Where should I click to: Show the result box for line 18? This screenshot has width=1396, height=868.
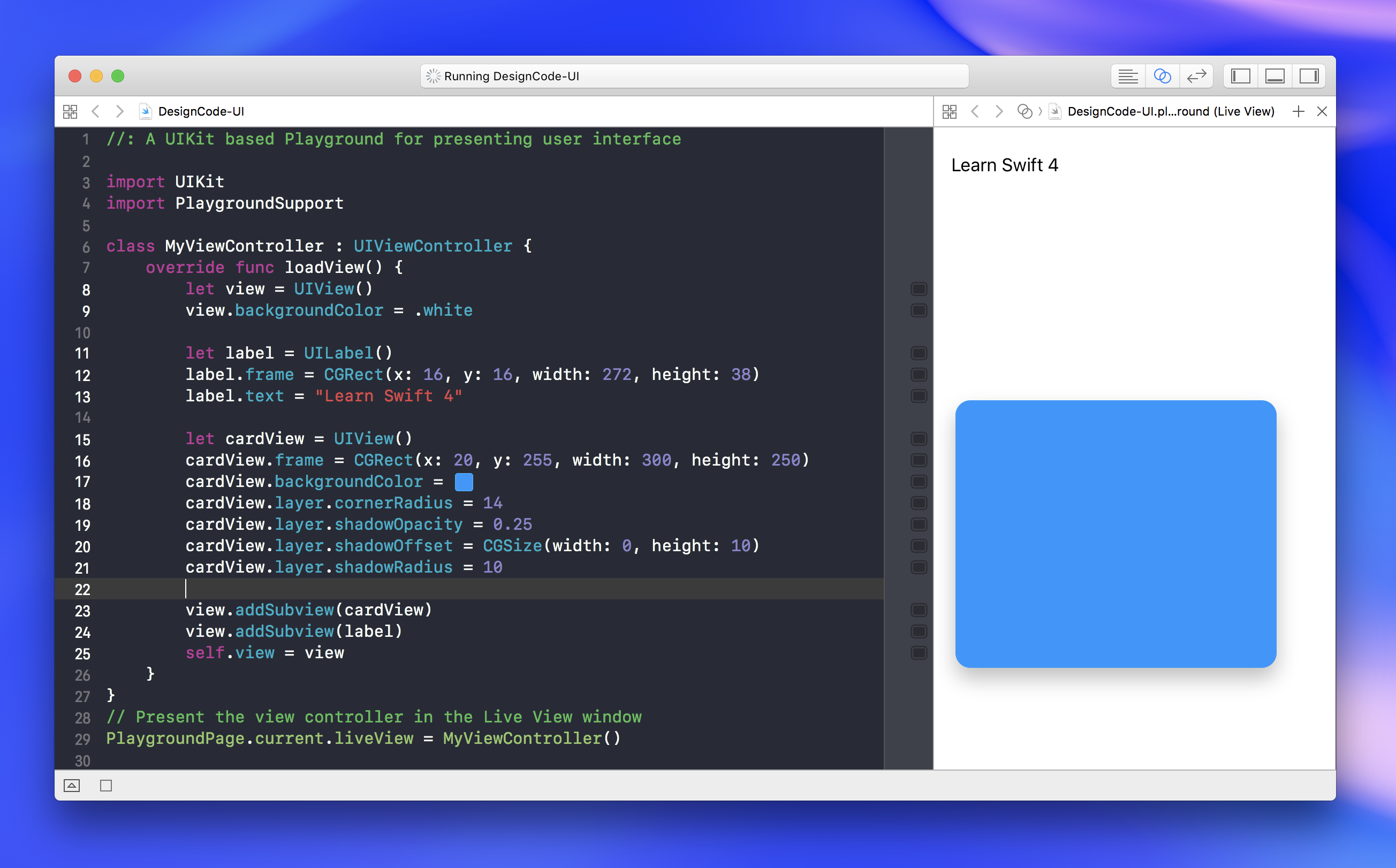point(919,503)
